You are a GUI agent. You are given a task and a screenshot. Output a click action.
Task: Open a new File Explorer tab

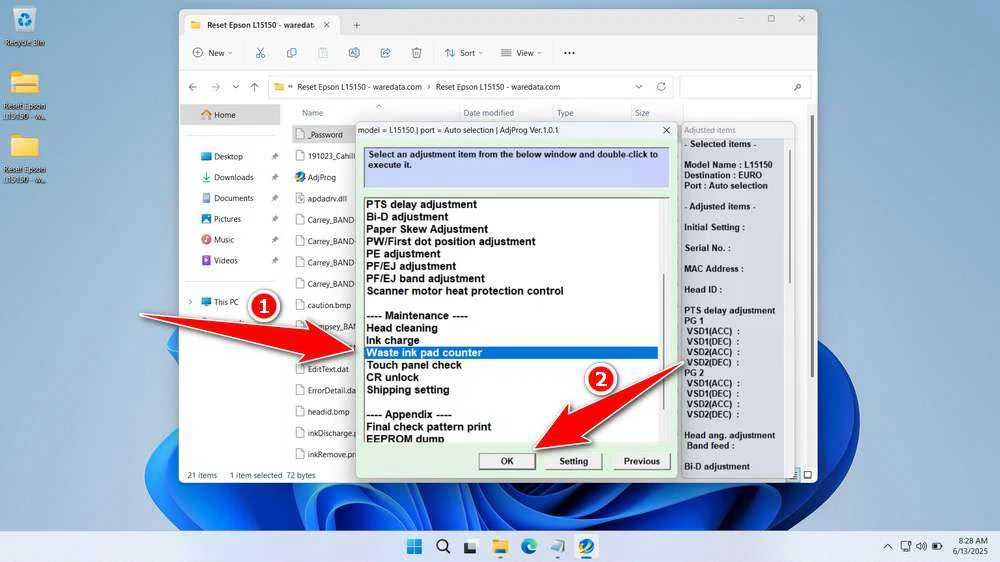357,25
